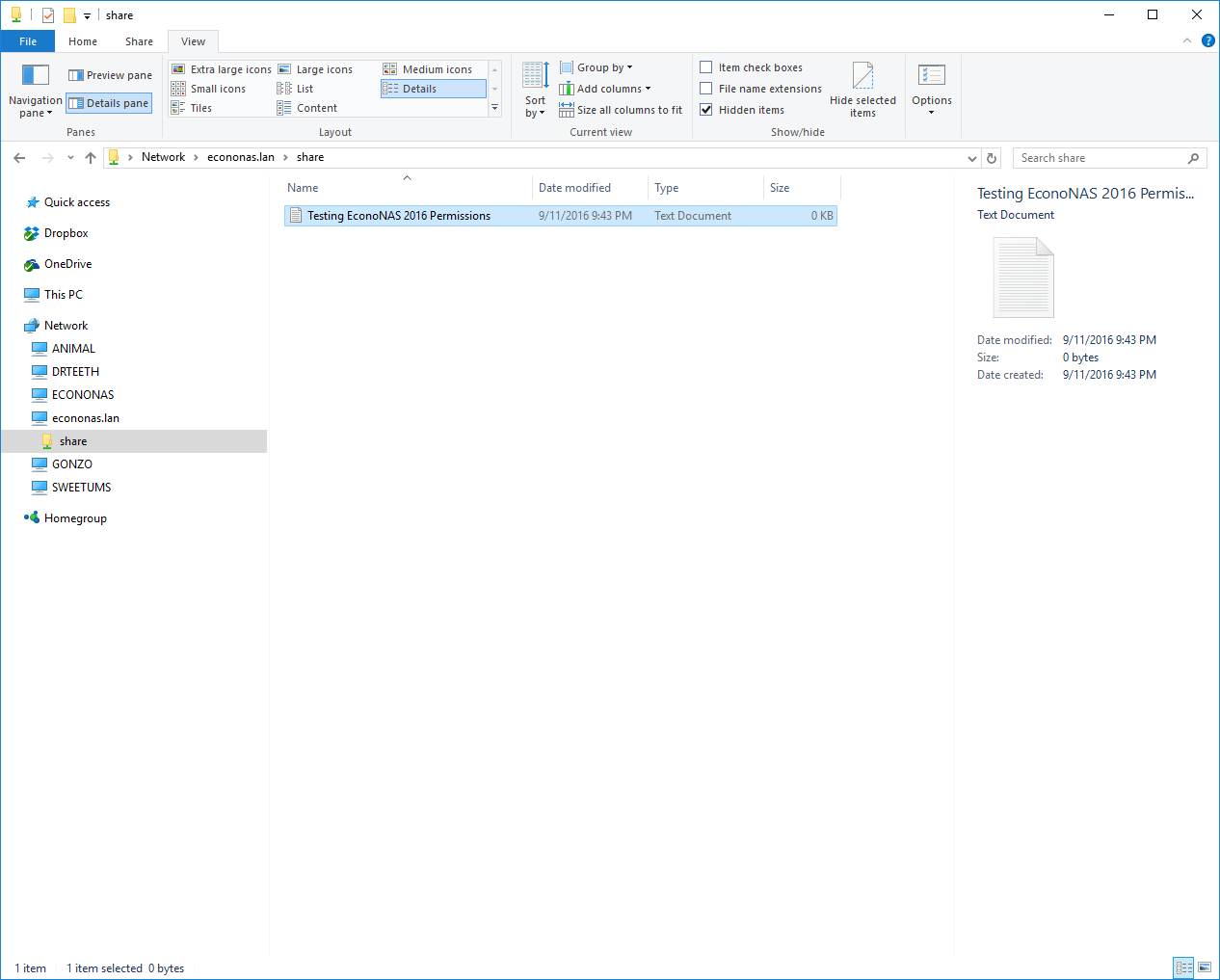
Task: Open the Help question mark icon
Action: tap(1208, 40)
